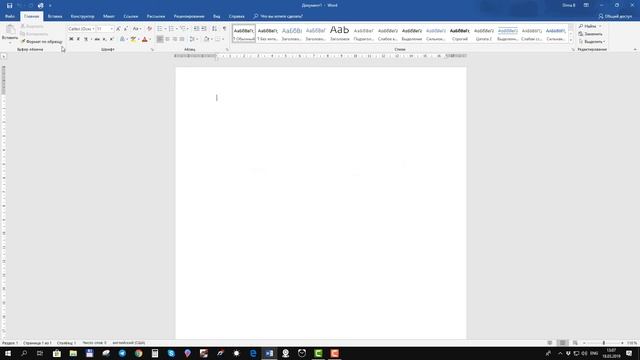
Task: Open the borders dropdown
Action: pos(223,39)
